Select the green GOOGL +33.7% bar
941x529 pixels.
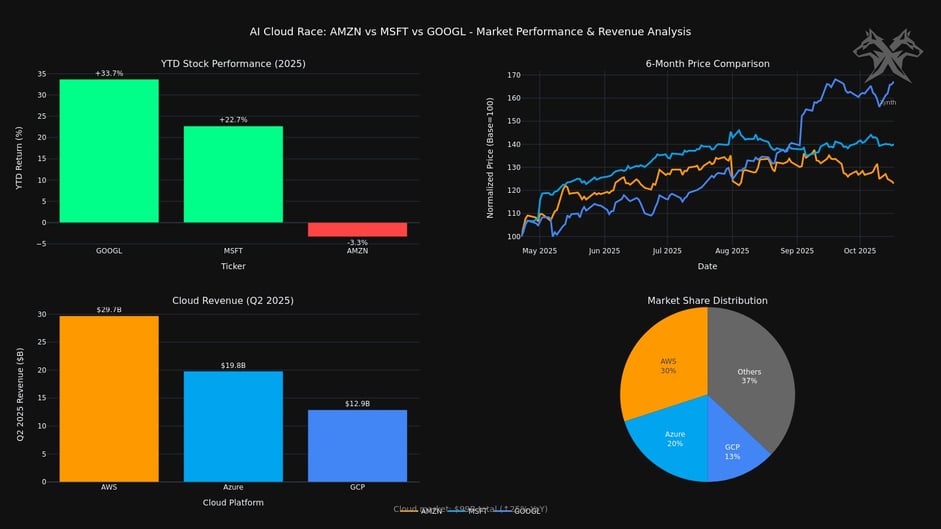[x=108, y=150]
